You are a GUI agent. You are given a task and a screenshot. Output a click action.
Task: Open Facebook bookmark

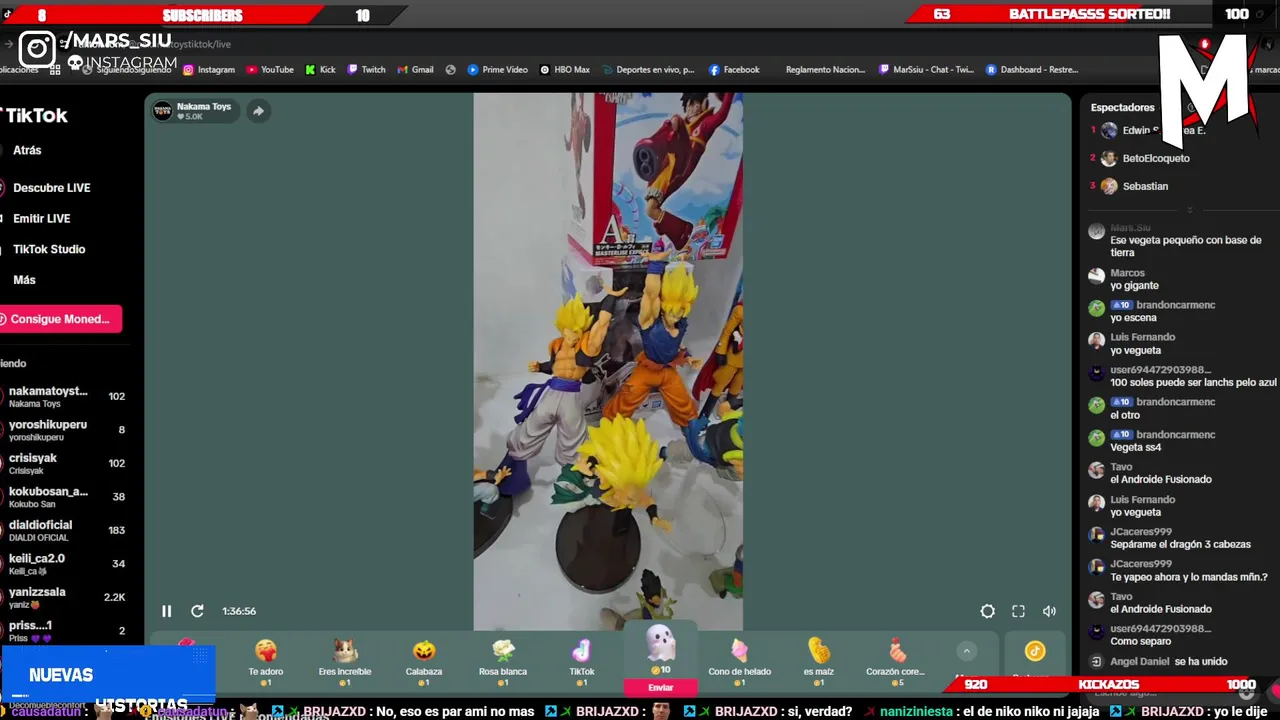click(x=734, y=70)
